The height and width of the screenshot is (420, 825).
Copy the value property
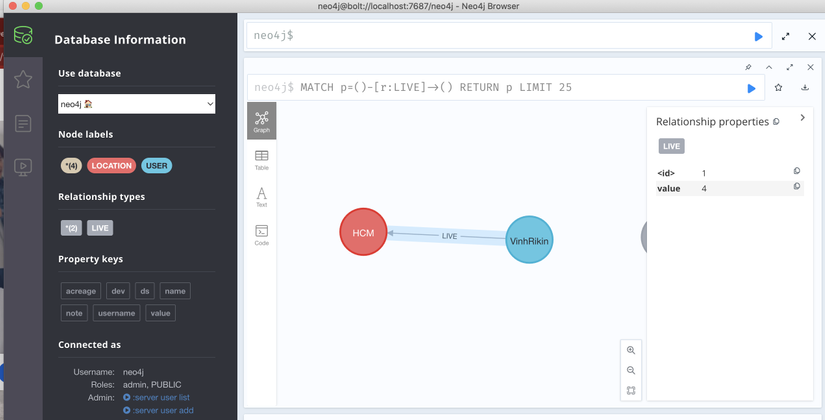tap(797, 186)
